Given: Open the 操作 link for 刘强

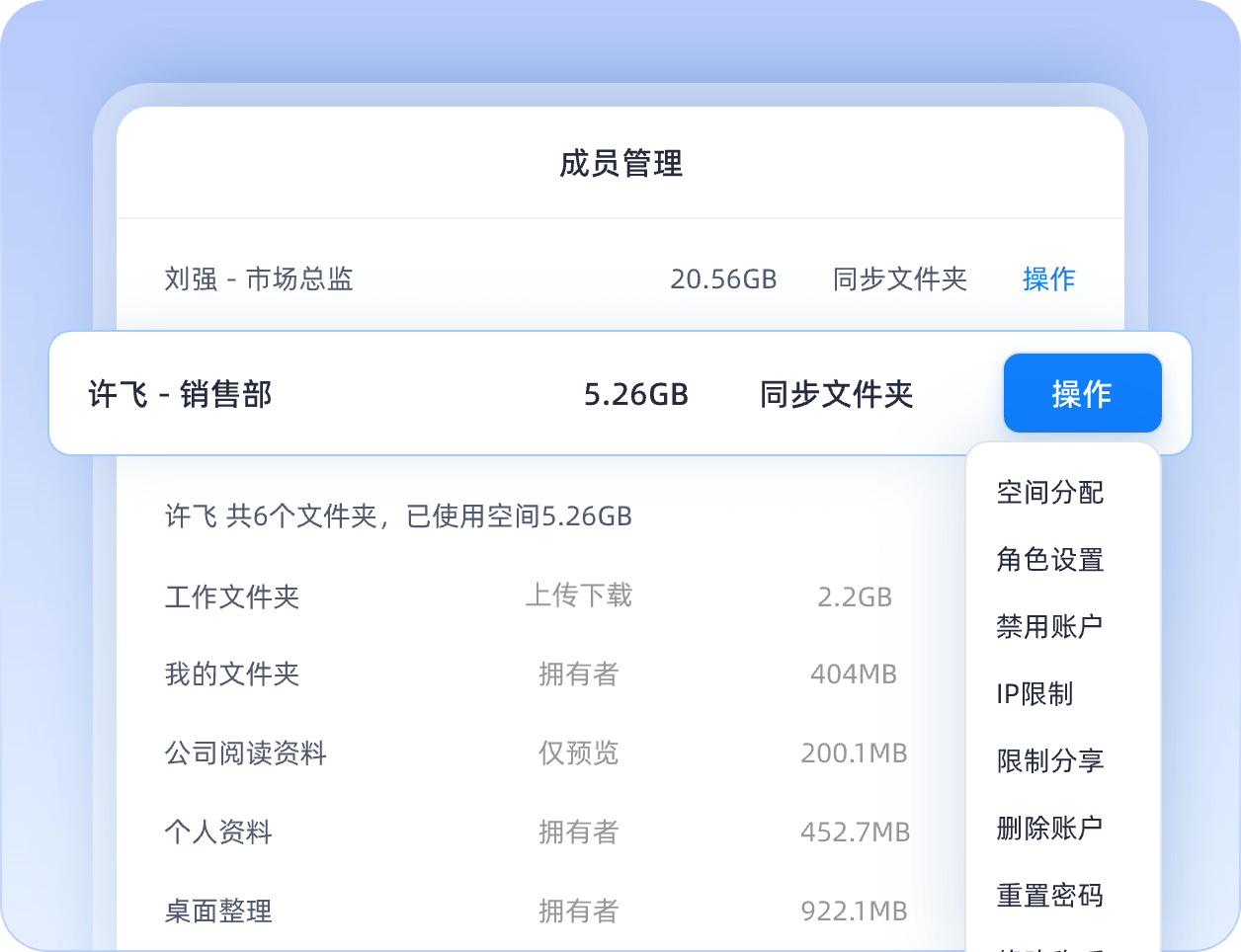Looking at the screenshot, I should coord(1048,279).
